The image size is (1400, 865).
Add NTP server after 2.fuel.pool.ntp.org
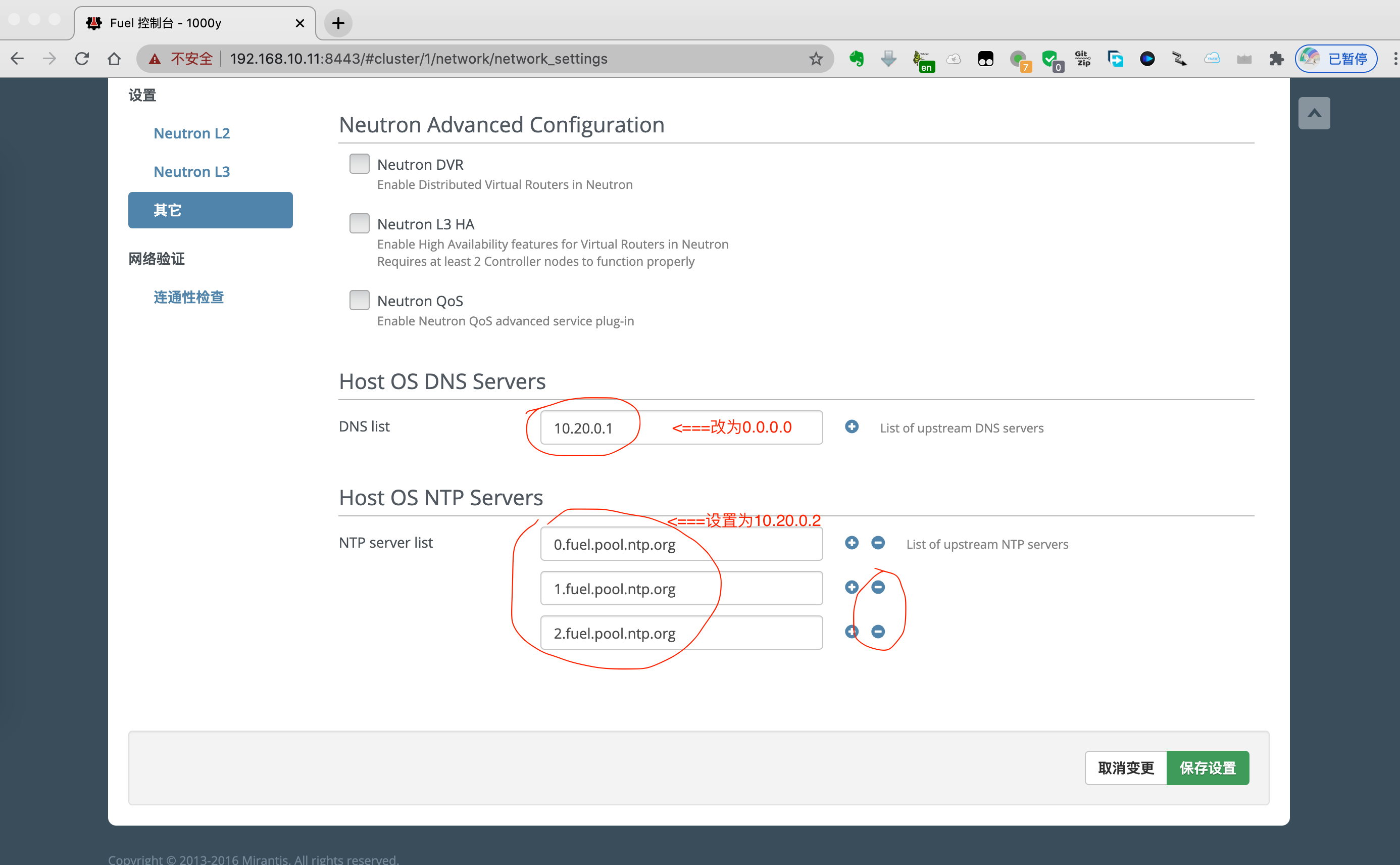point(852,632)
